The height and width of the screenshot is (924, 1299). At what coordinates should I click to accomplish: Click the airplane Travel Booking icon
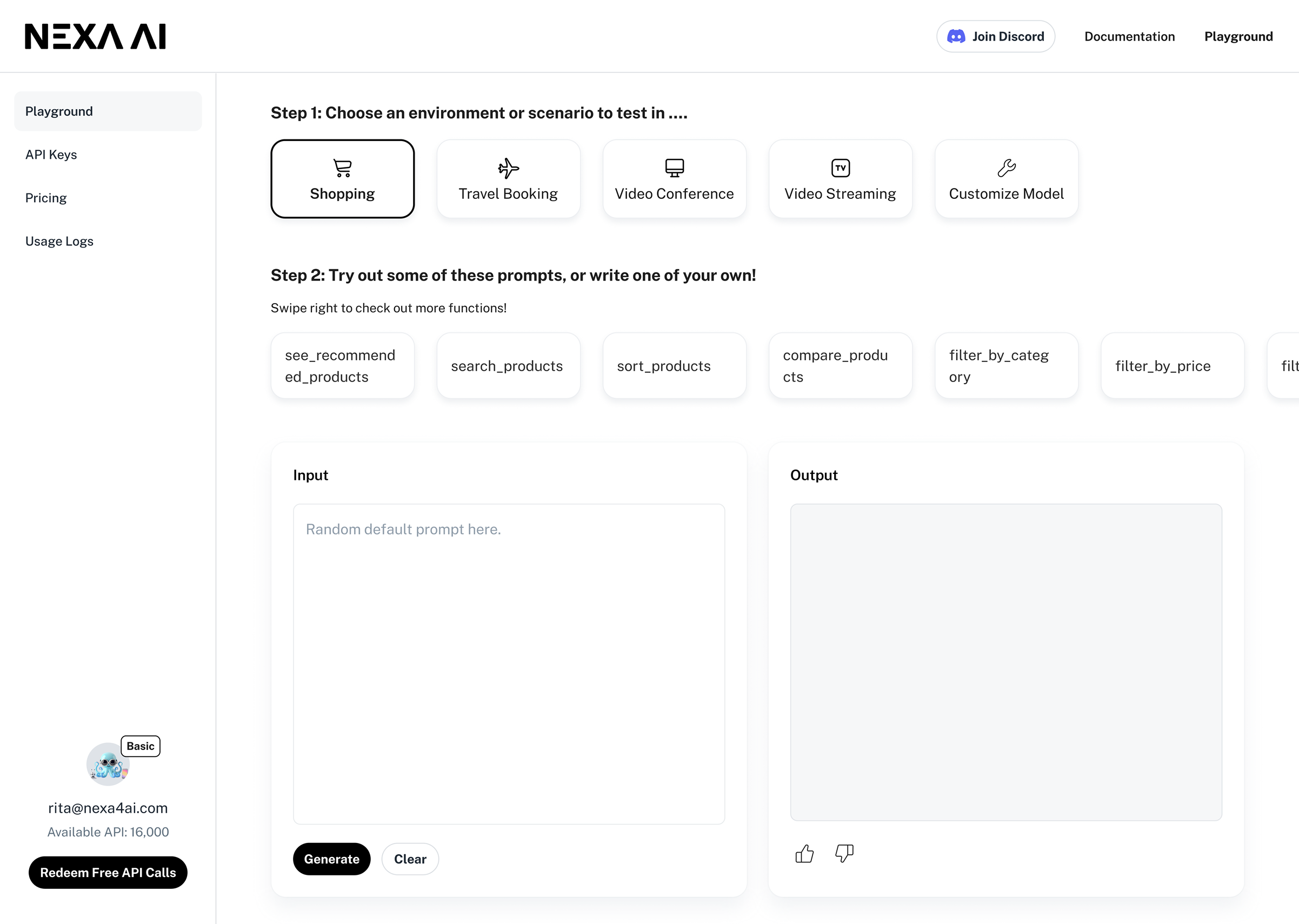click(508, 168)
